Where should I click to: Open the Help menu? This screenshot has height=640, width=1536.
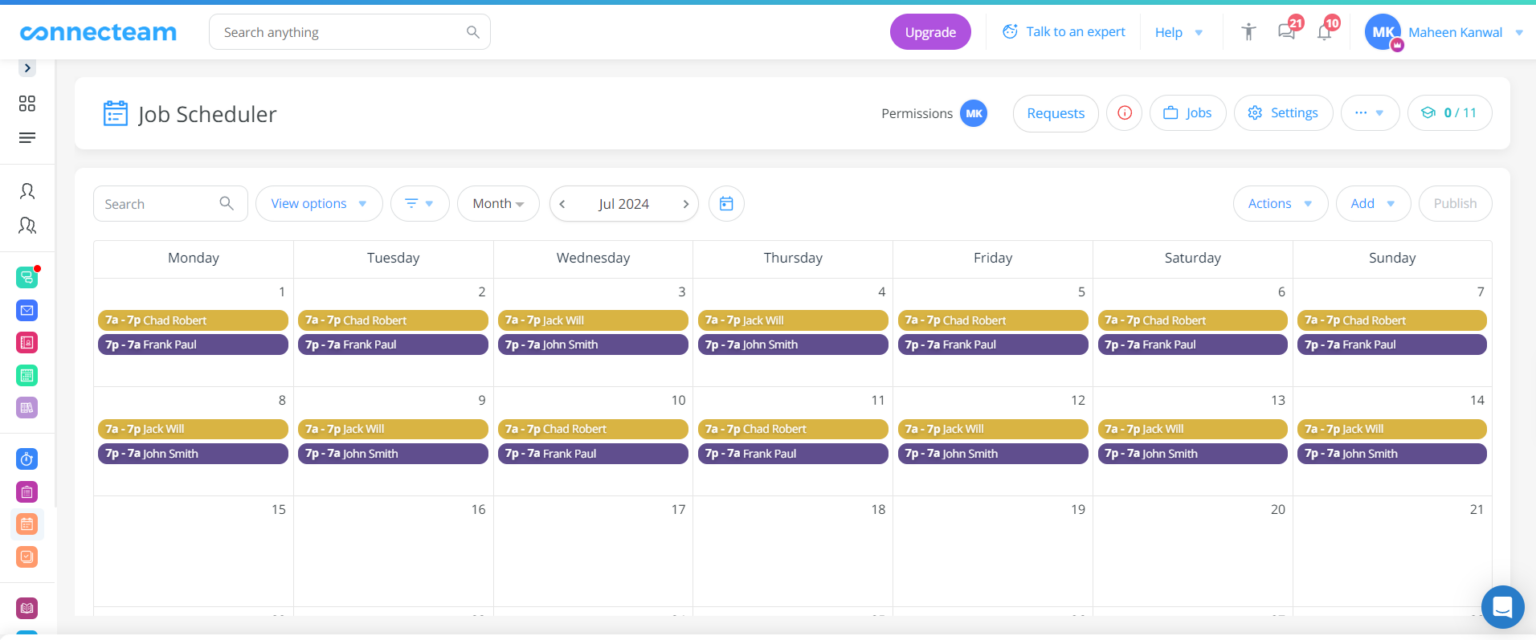tap(1179, 31)
